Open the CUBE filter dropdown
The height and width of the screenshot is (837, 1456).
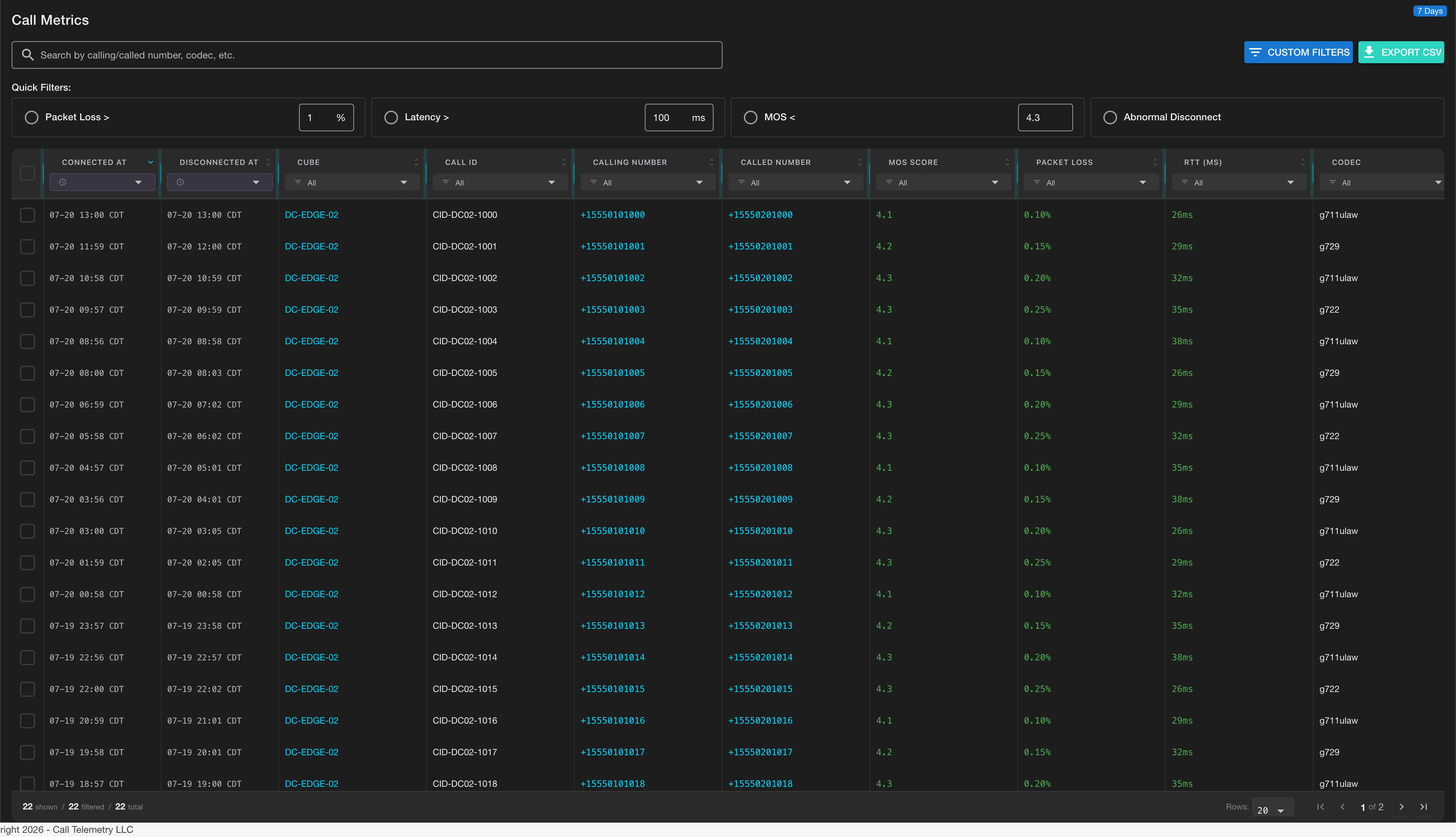click(353, 182)
